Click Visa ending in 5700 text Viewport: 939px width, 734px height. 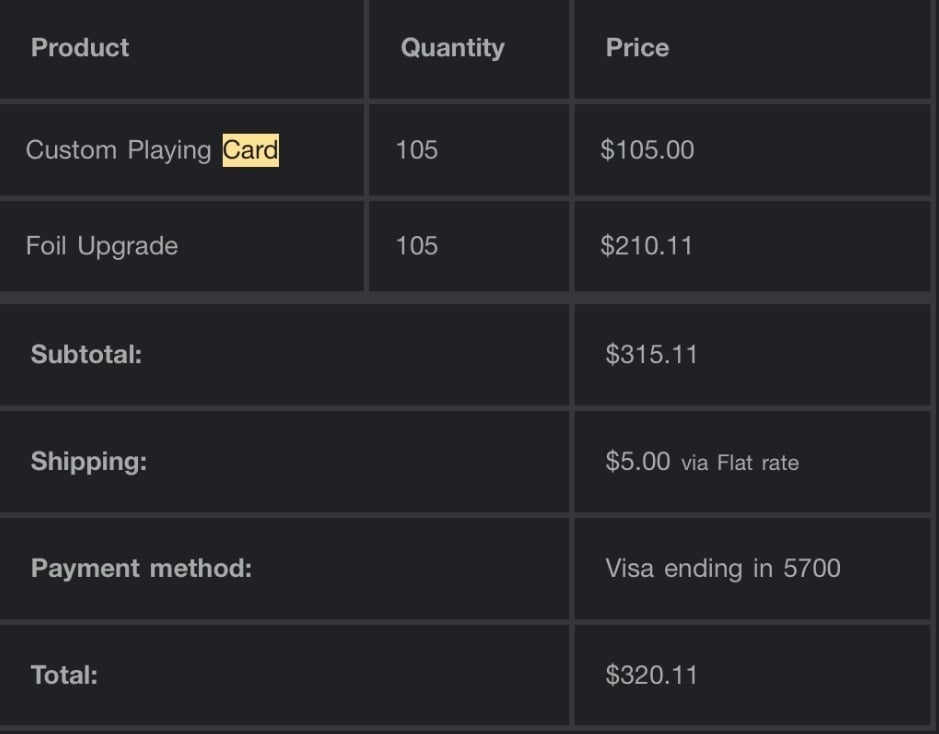pos(723,568)
